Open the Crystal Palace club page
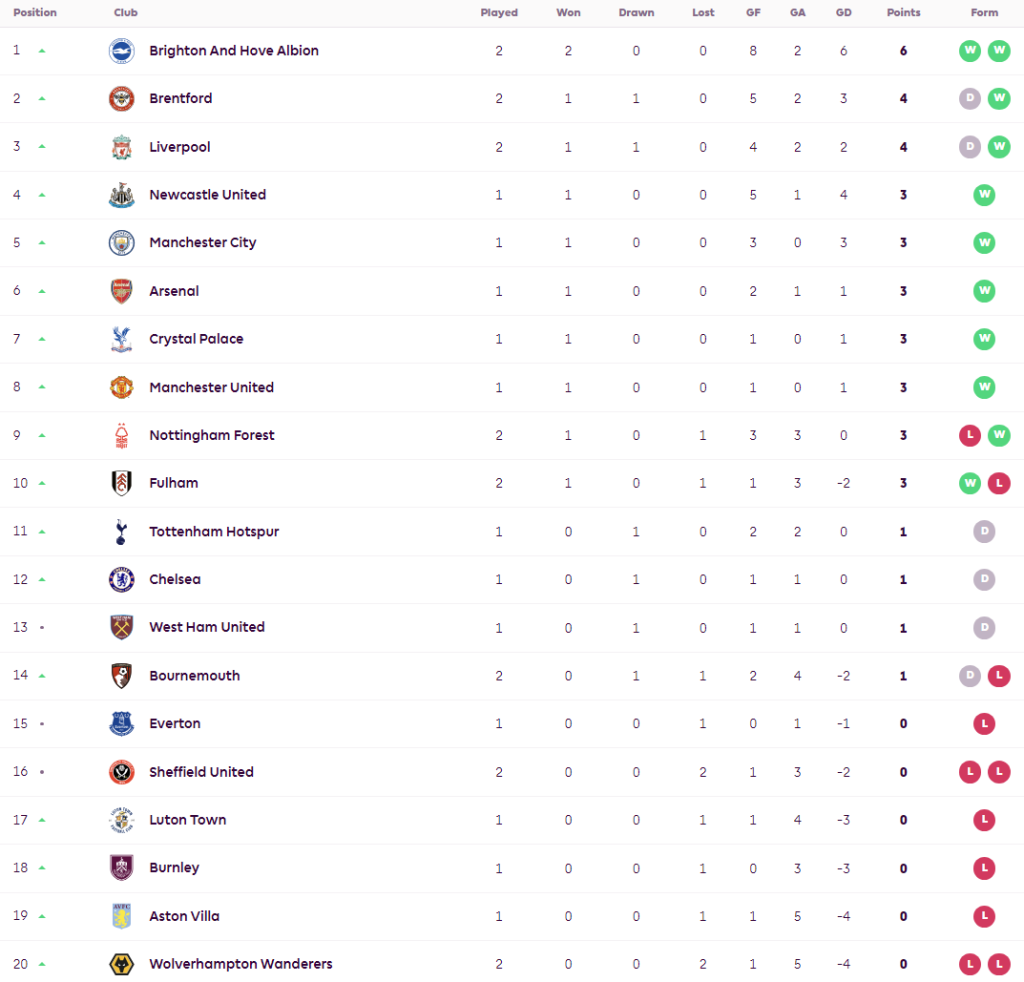The image size is (1024, 982). pyautogui.click(x=196, y=339)
